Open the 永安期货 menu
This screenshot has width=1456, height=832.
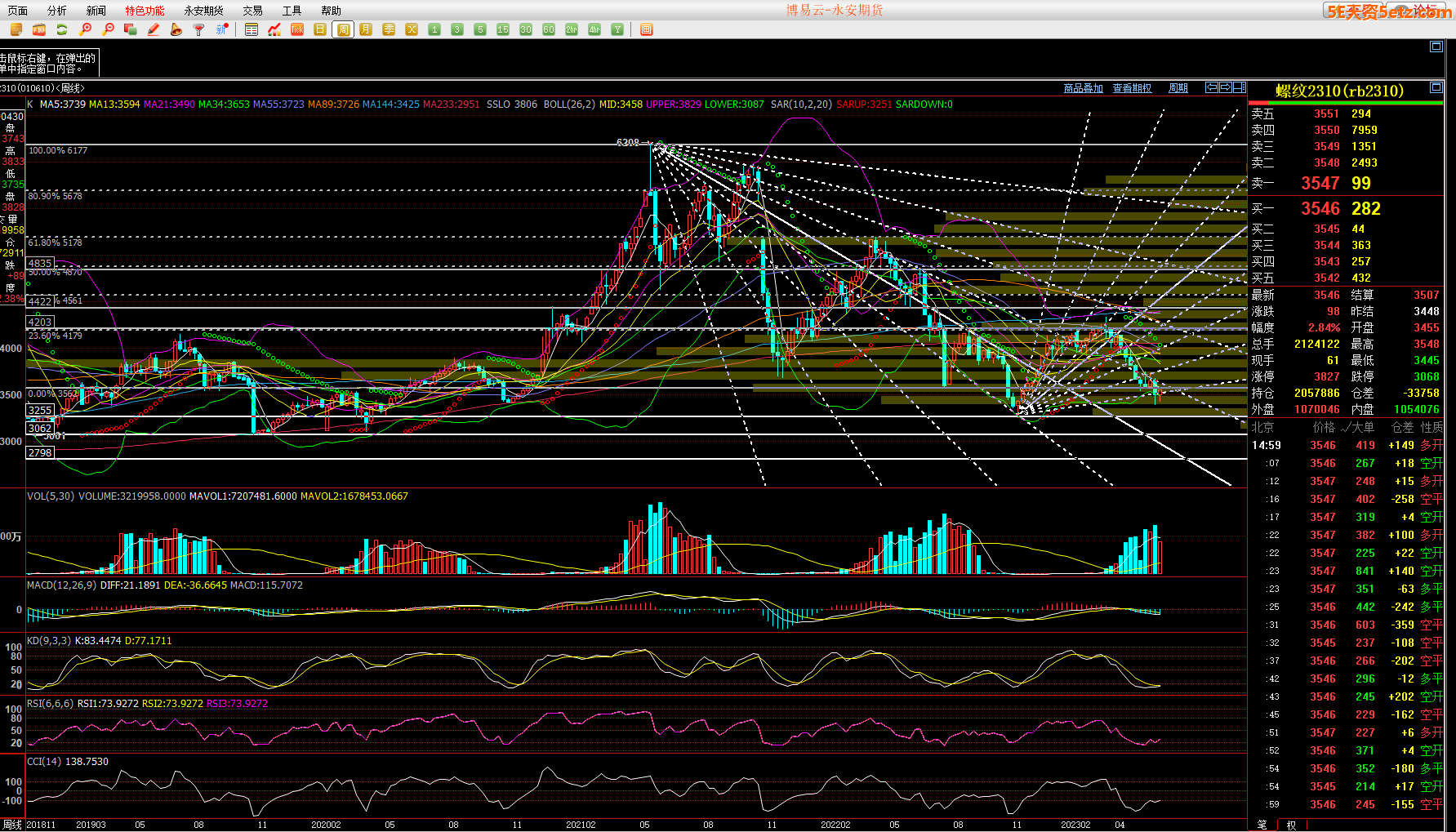pyautogui.click(x=203, y=11)
